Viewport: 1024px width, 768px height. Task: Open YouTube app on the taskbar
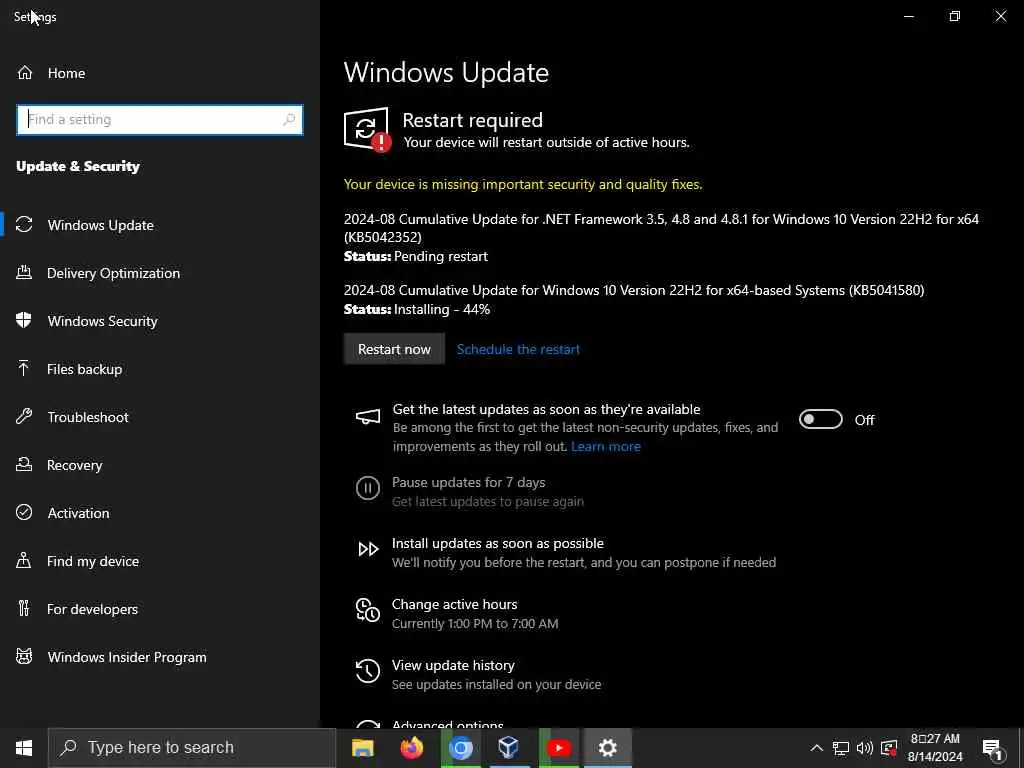coord(558,748)
